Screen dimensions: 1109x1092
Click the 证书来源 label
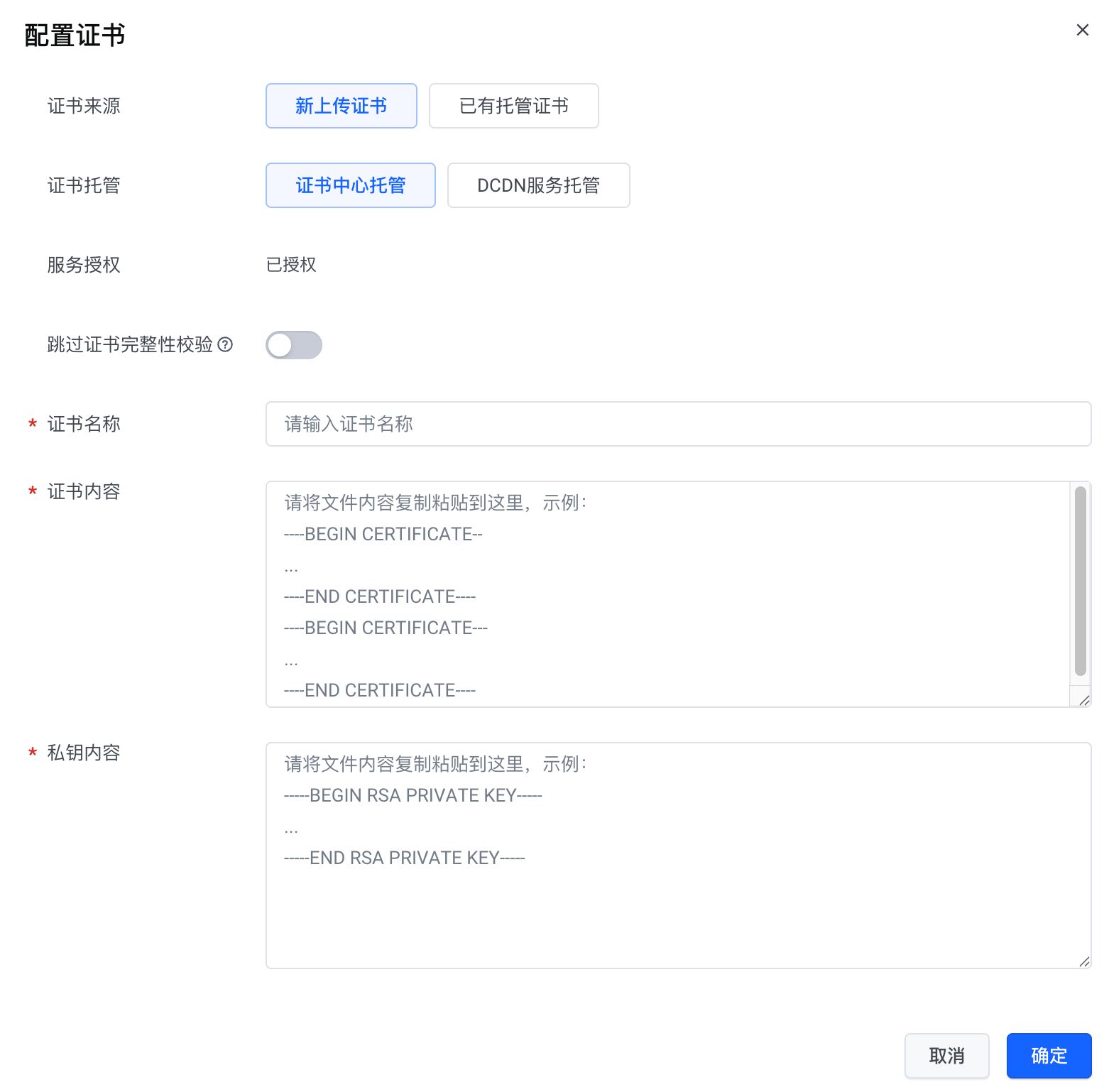click(x=84, y=106)
